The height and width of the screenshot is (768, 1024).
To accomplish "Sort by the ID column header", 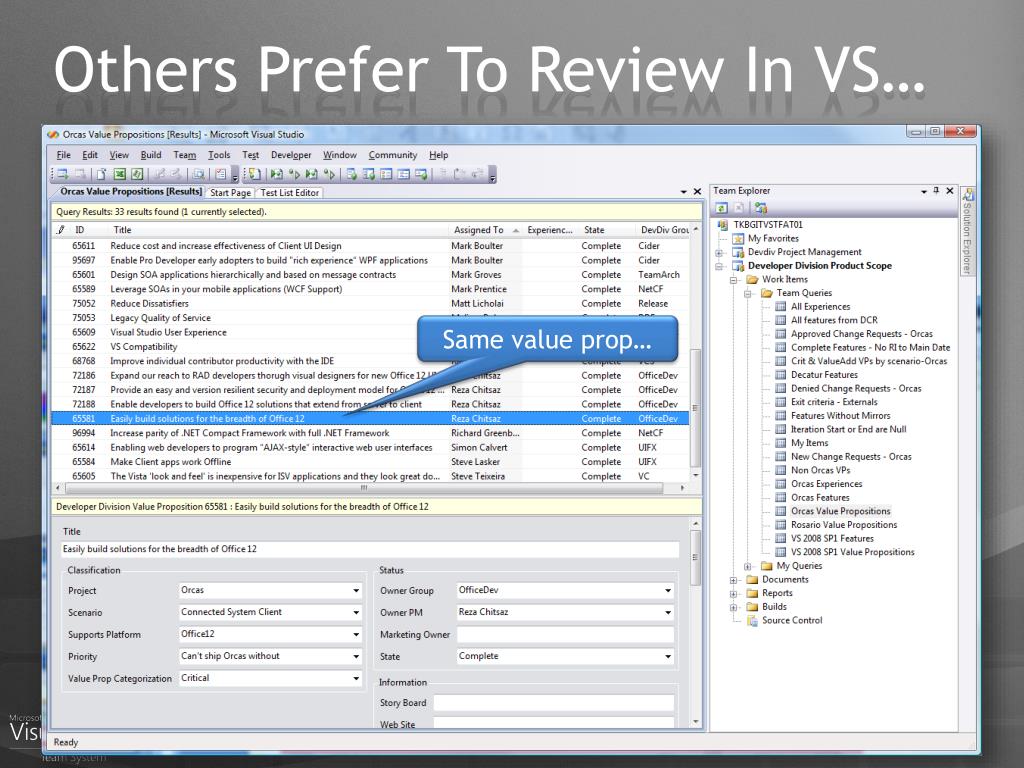I will coord(88,230).
